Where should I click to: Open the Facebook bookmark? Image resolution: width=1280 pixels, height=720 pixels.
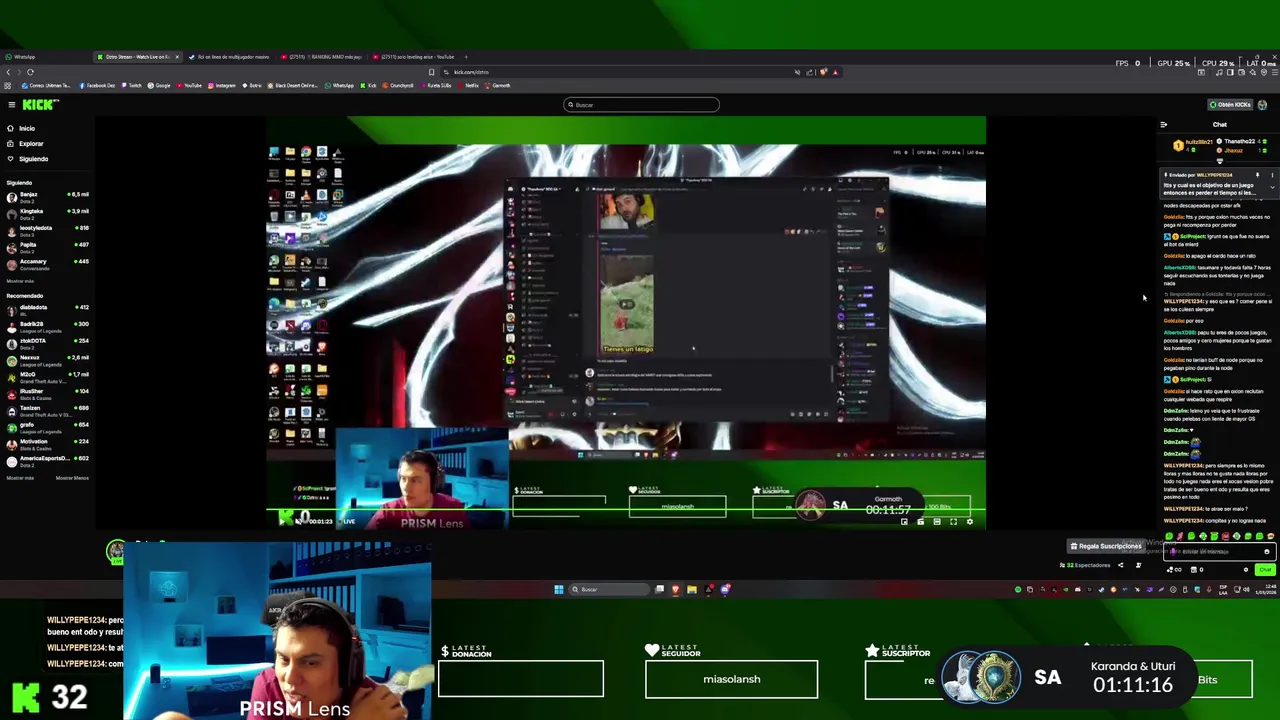(x=97, y=85)
